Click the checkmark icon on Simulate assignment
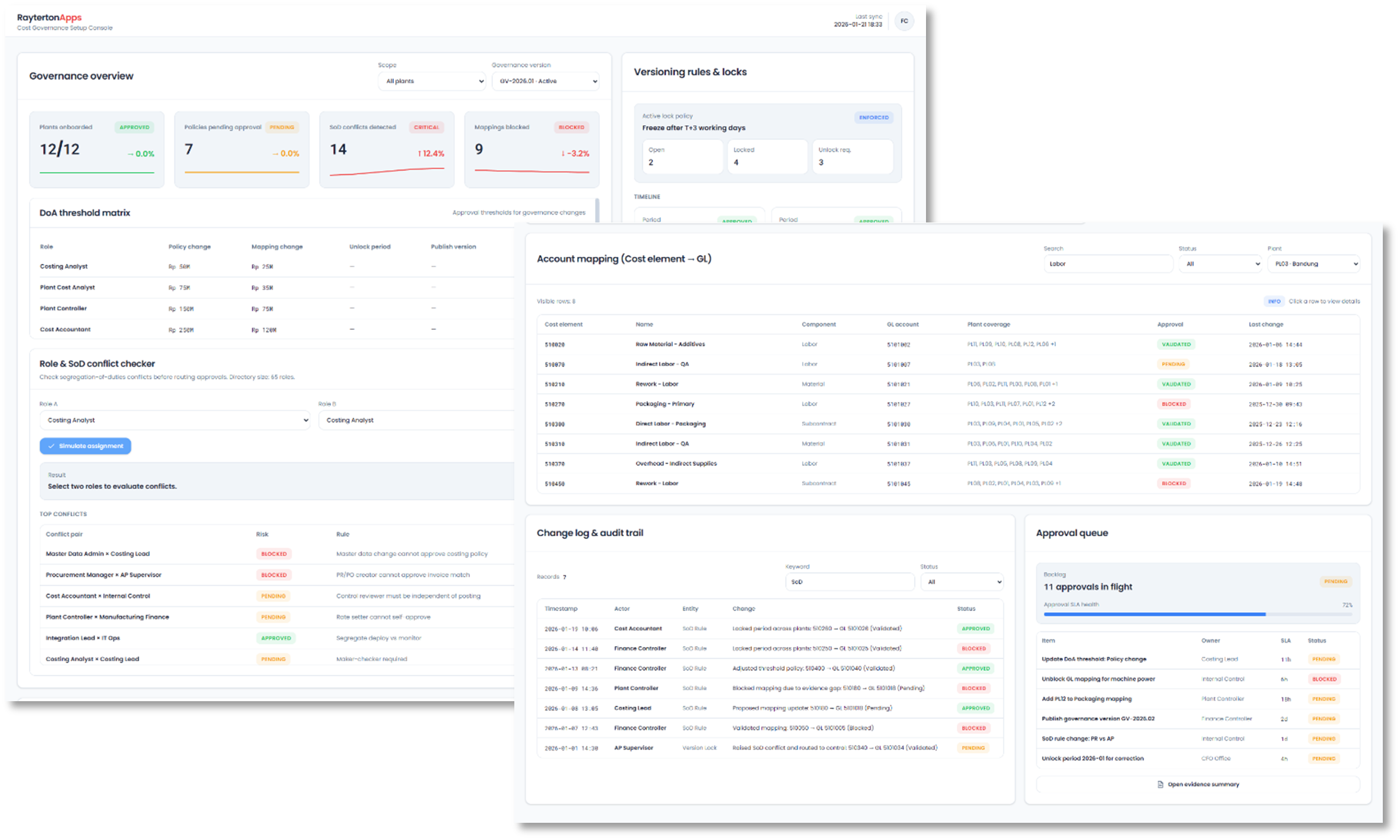Viewport: 1400px width, 840px height. (x=52, y=446)
